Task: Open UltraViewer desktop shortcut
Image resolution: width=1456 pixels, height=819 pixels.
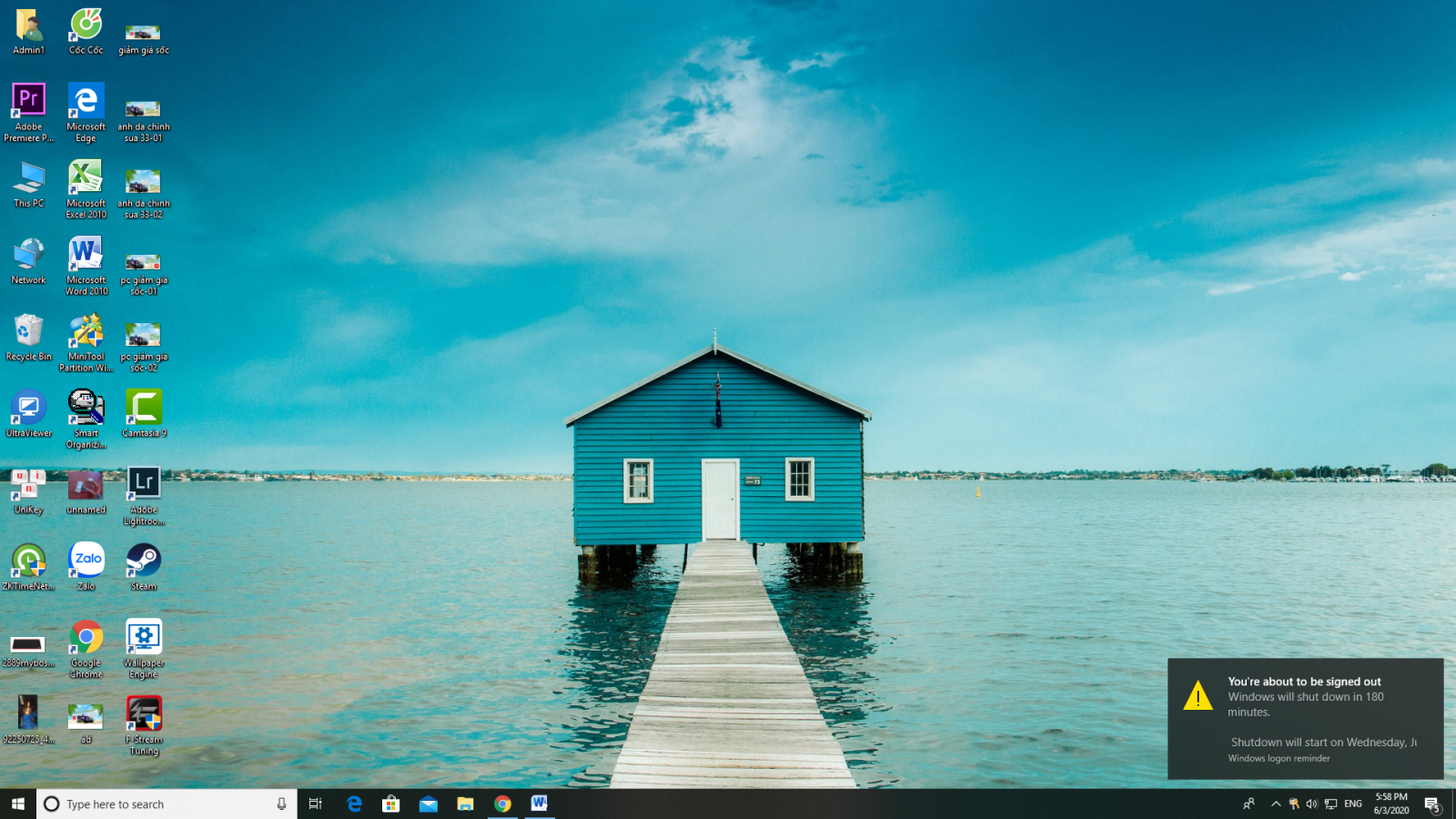Action: pos(28,408)
